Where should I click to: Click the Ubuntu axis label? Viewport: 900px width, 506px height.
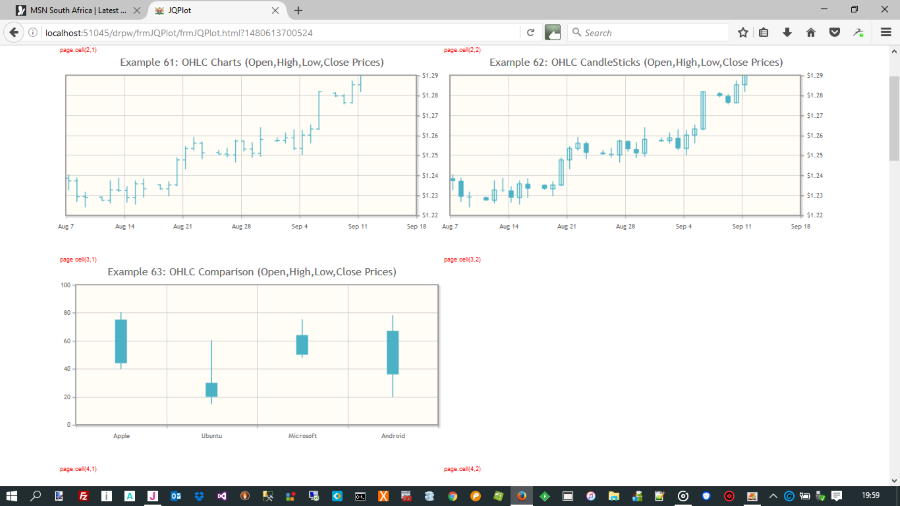212,436
